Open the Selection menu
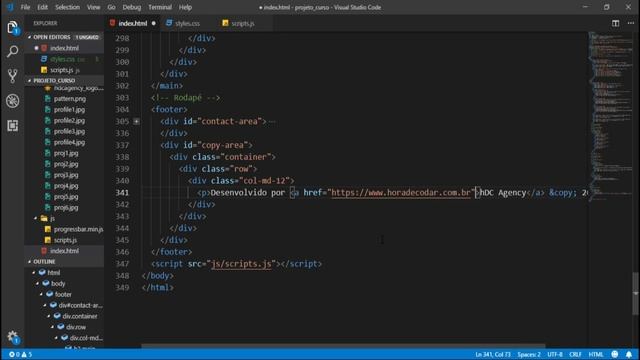The width and height of the screenshot is (640, 360). click(x=67, y=7)
